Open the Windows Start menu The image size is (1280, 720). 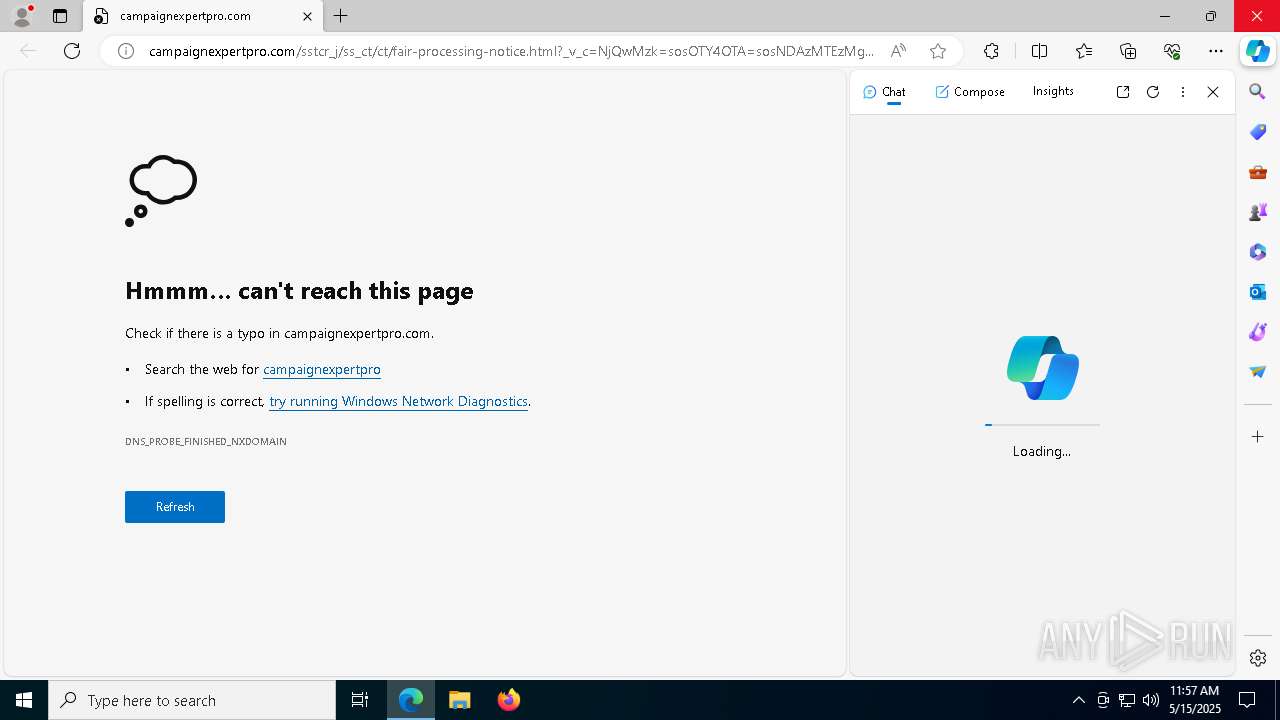pos(24,700)
